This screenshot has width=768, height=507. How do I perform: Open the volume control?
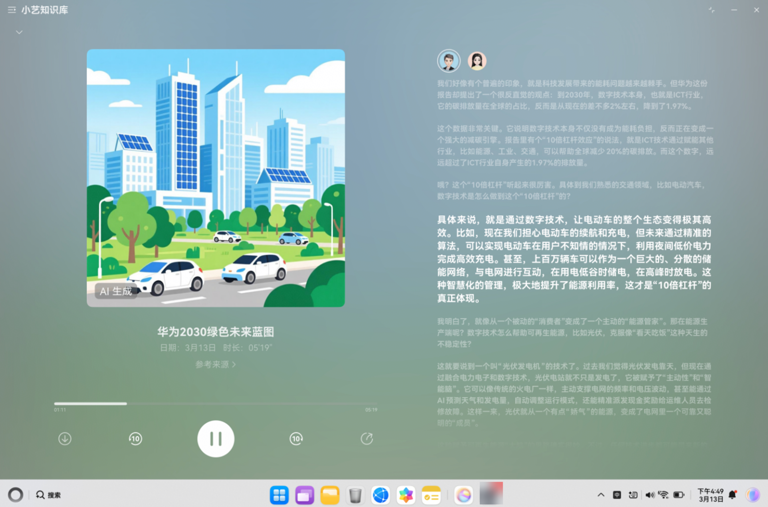pos(649,495)
